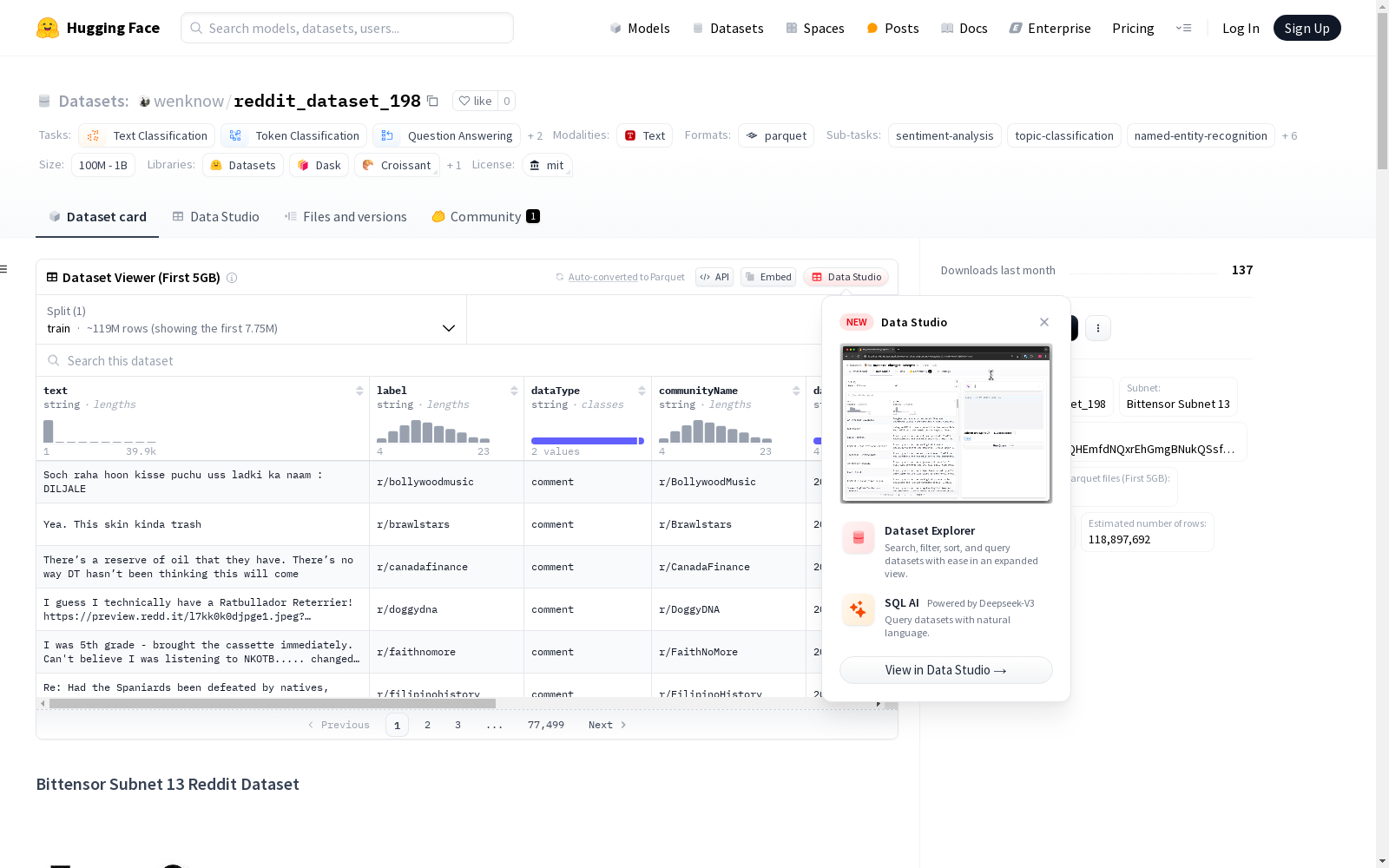Focus the top search models field

point(347,28)
